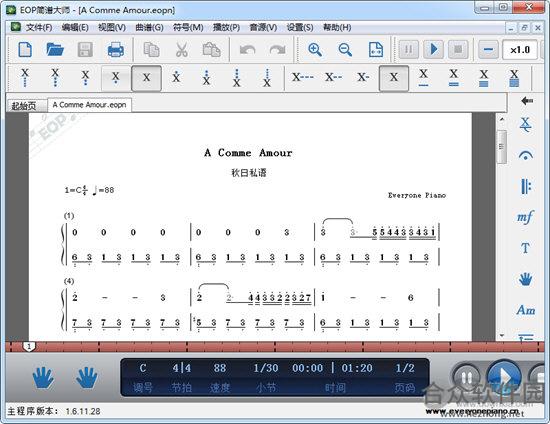Viewport: 550px width, 424px height.
Task: Redo the last action
Action: pyautogui.click(x=277, y=50)
